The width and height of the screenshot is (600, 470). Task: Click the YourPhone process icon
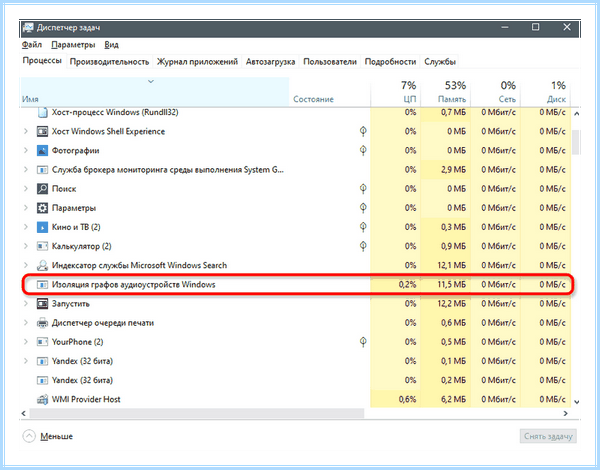pos(42,342)
